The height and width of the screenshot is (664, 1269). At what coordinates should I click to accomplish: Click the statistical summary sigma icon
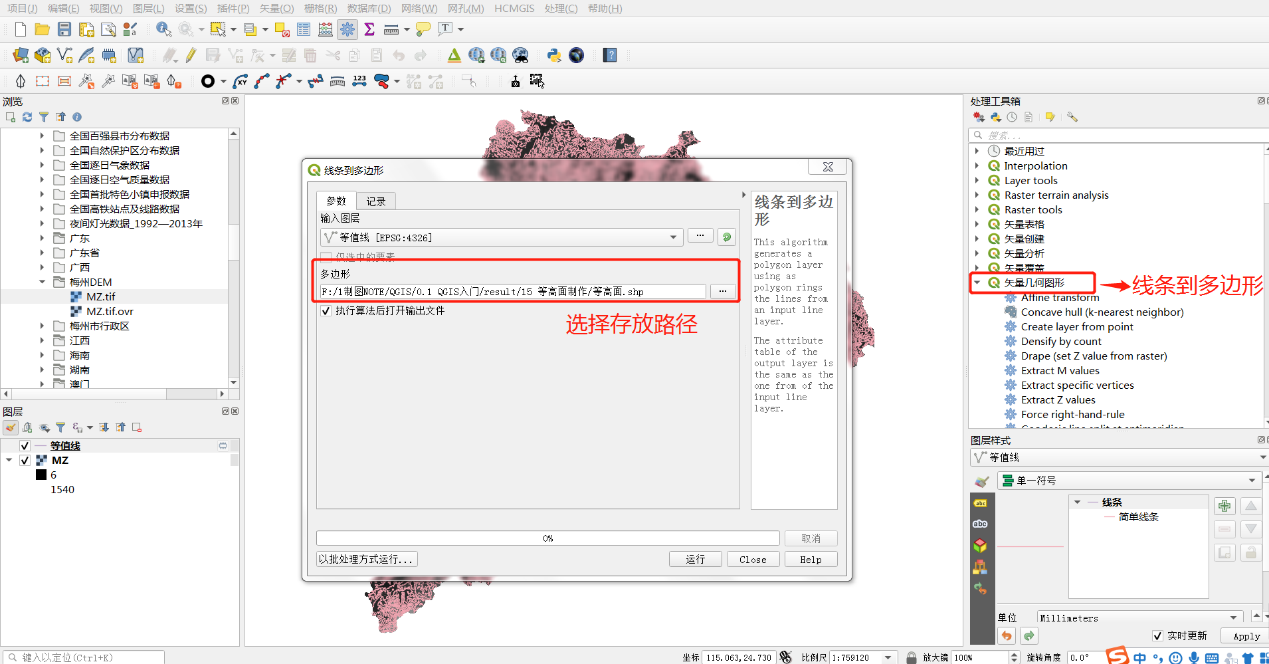point(369,30)
